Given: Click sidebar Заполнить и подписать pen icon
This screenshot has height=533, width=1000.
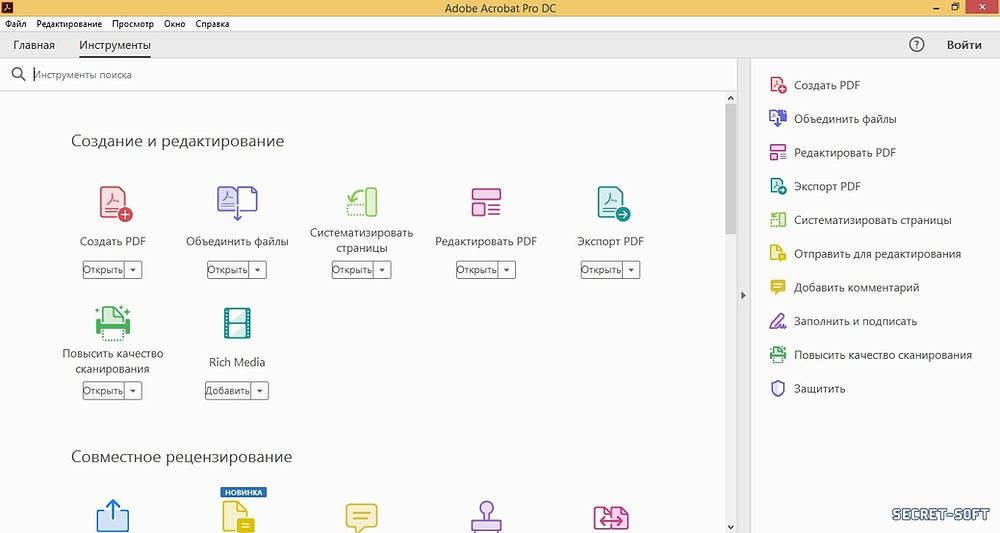Looking at the screenshot, I should pyautogui.click(x=778, y=321).
